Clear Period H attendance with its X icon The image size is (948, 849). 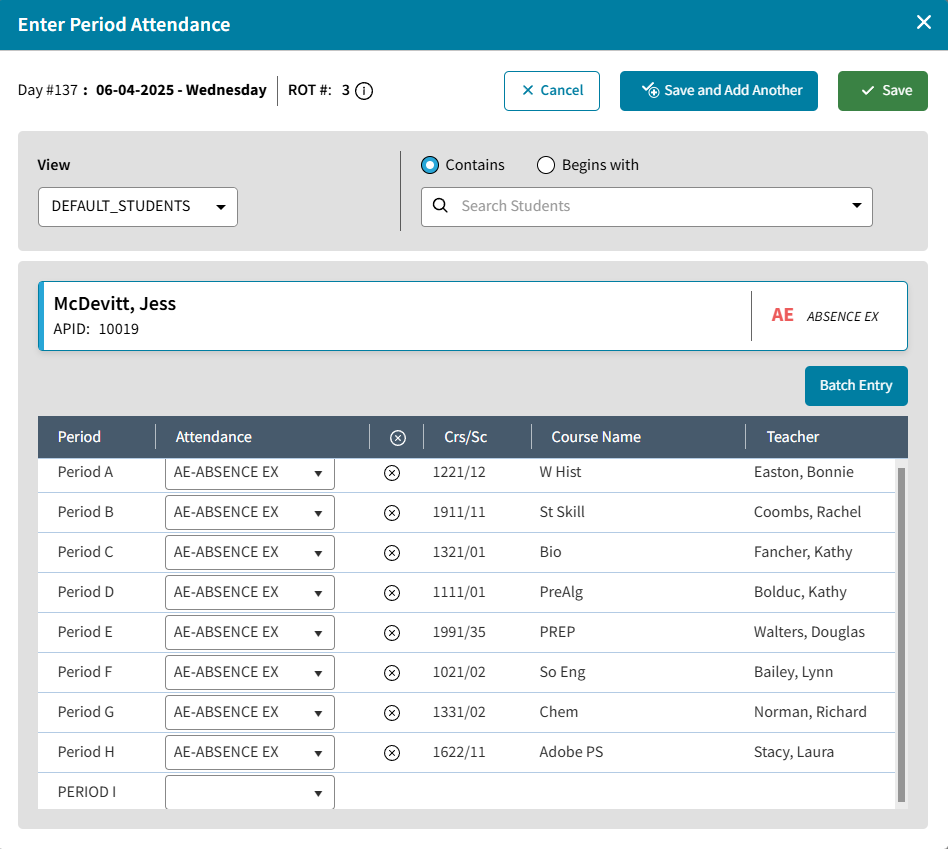coord(392,752)
